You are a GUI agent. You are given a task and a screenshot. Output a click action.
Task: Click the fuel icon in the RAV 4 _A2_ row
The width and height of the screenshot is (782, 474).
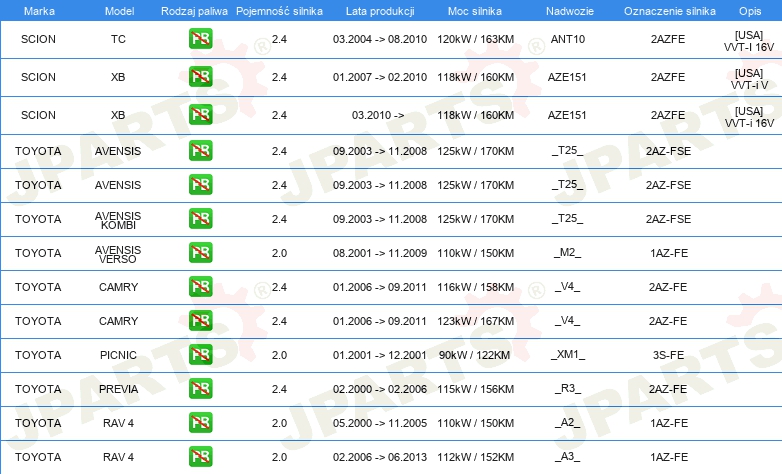[x=200, y=422]
